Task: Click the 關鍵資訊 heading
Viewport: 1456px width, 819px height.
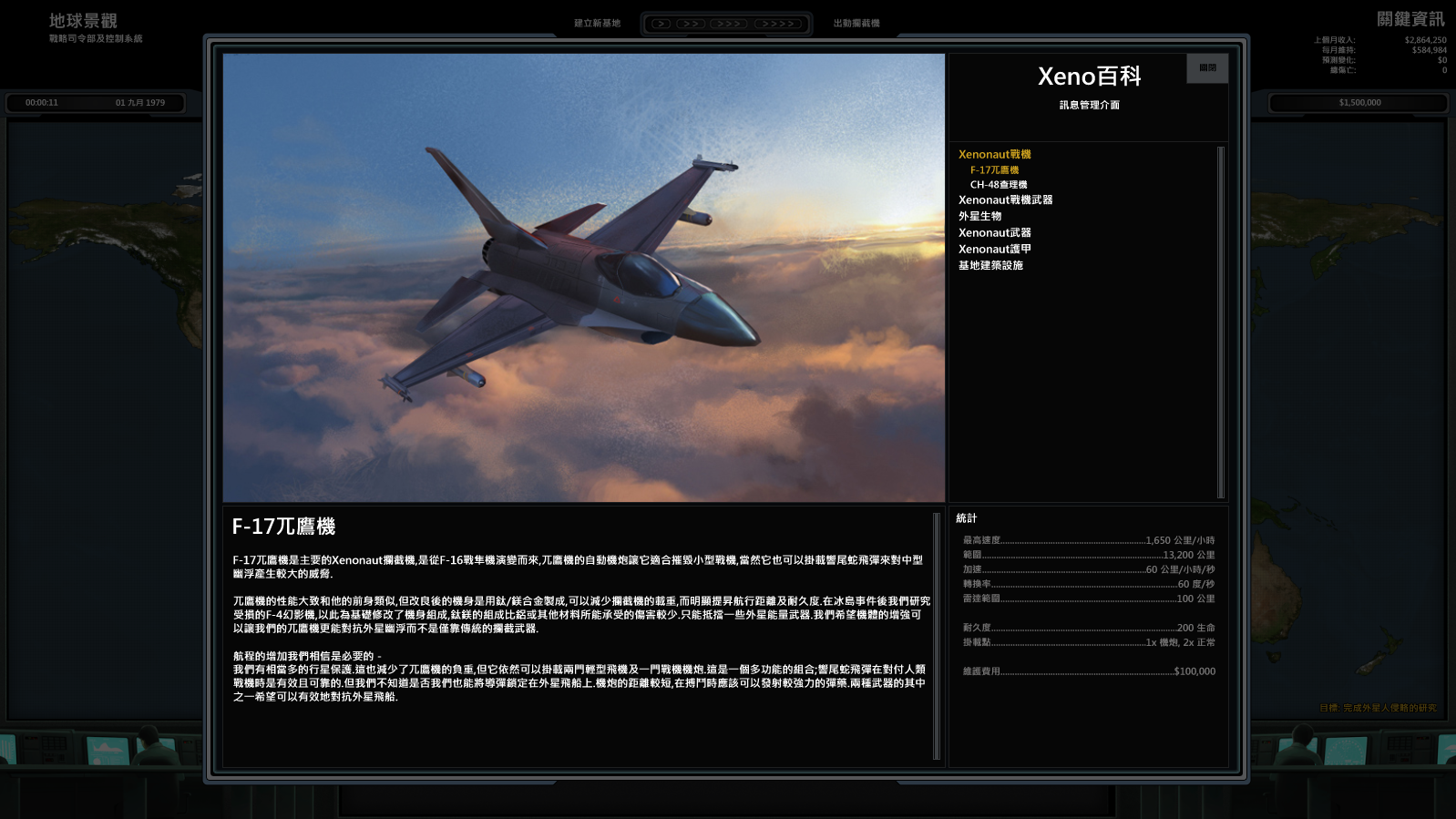Action: tap(1410, 19)
